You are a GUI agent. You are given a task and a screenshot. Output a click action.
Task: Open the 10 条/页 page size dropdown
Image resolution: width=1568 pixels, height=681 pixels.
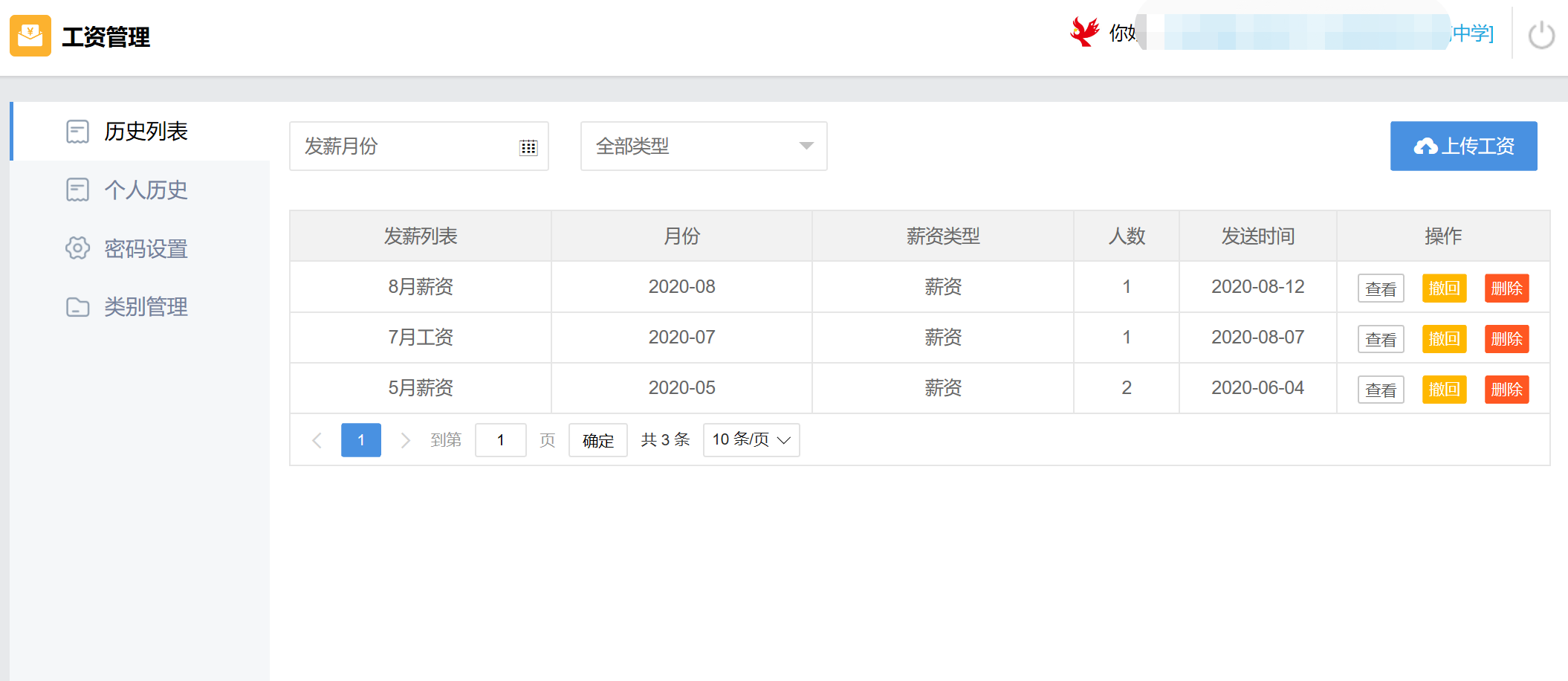click(x=751, y=440)
